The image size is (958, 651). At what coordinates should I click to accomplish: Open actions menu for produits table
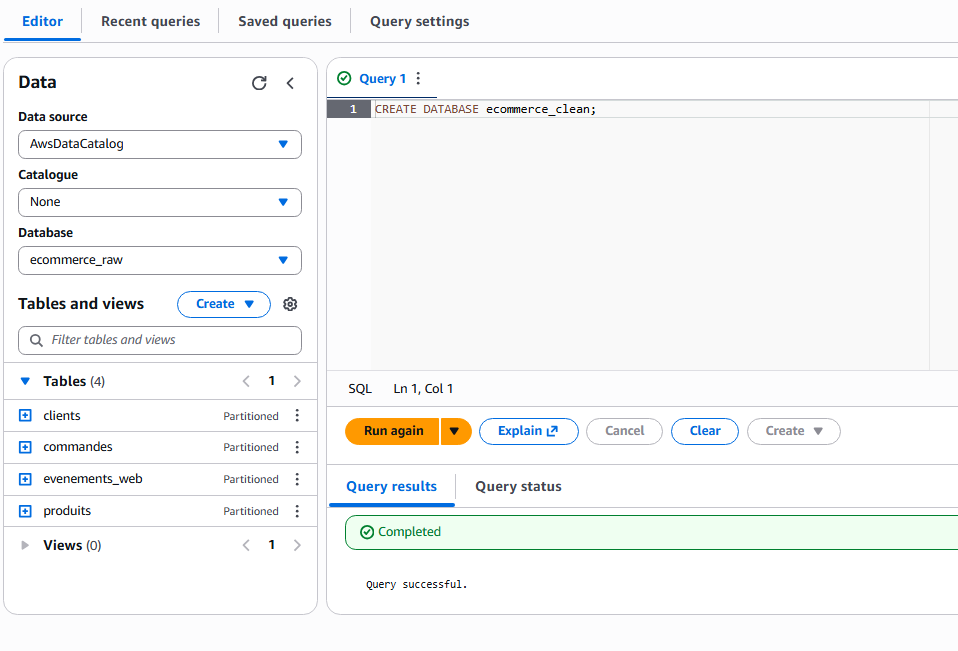pyautogui.click(x=297, y=511)
